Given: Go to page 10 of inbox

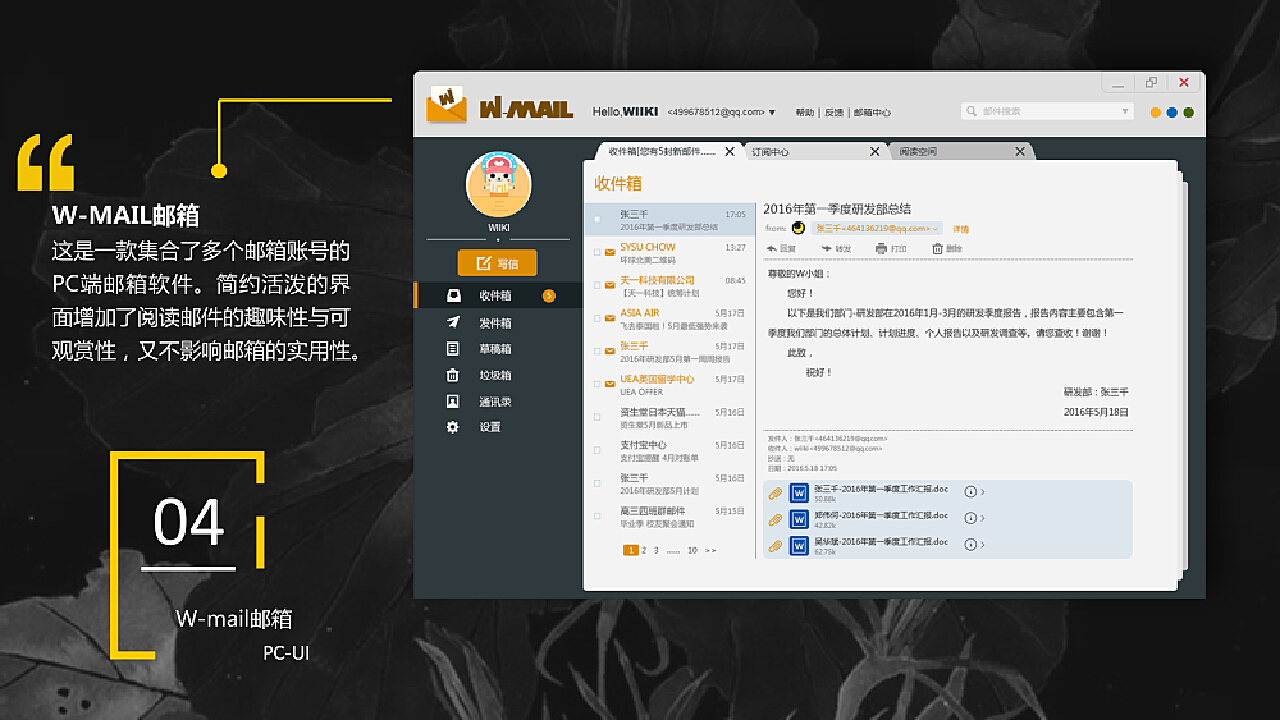Looking at the screenshot, I should pos(693,550).
